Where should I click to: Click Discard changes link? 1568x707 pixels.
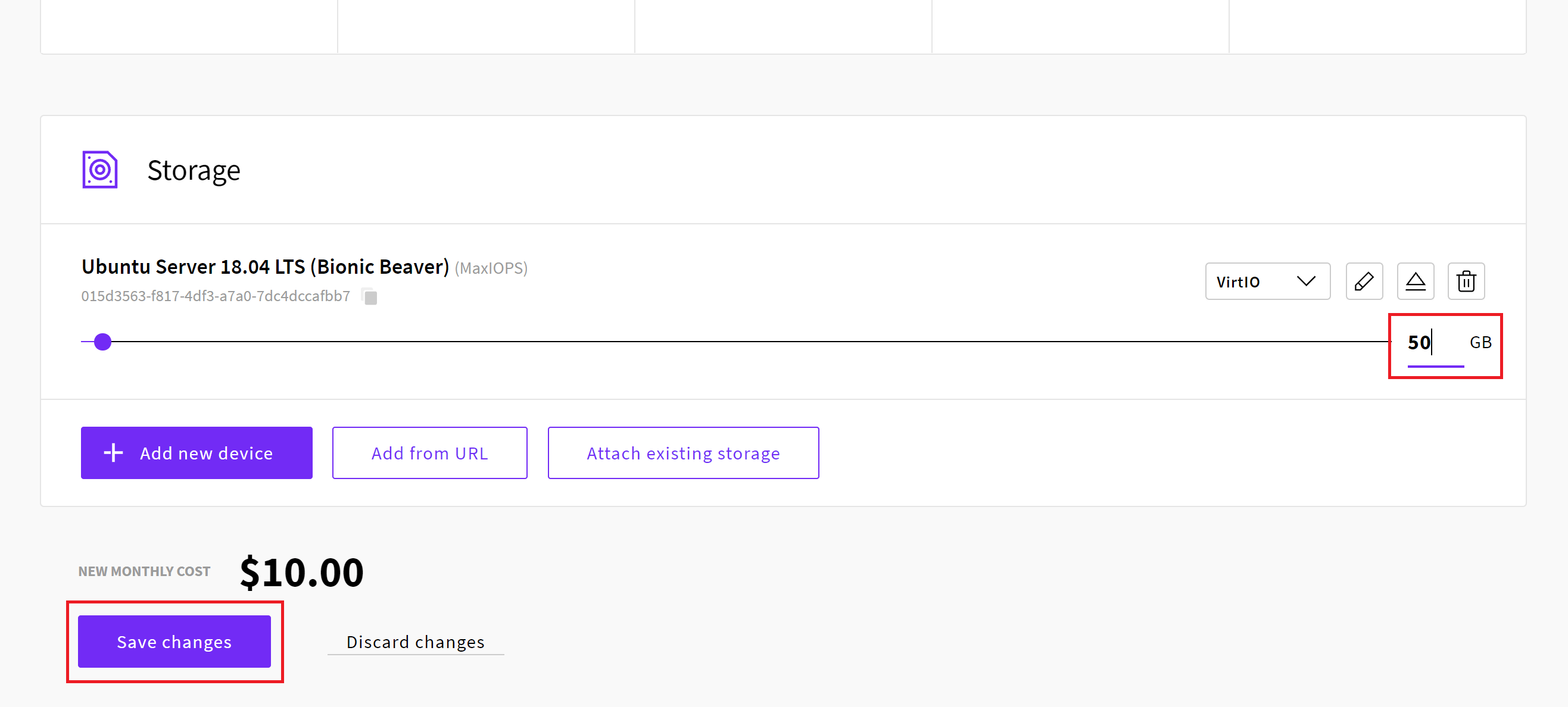[416, 642]
